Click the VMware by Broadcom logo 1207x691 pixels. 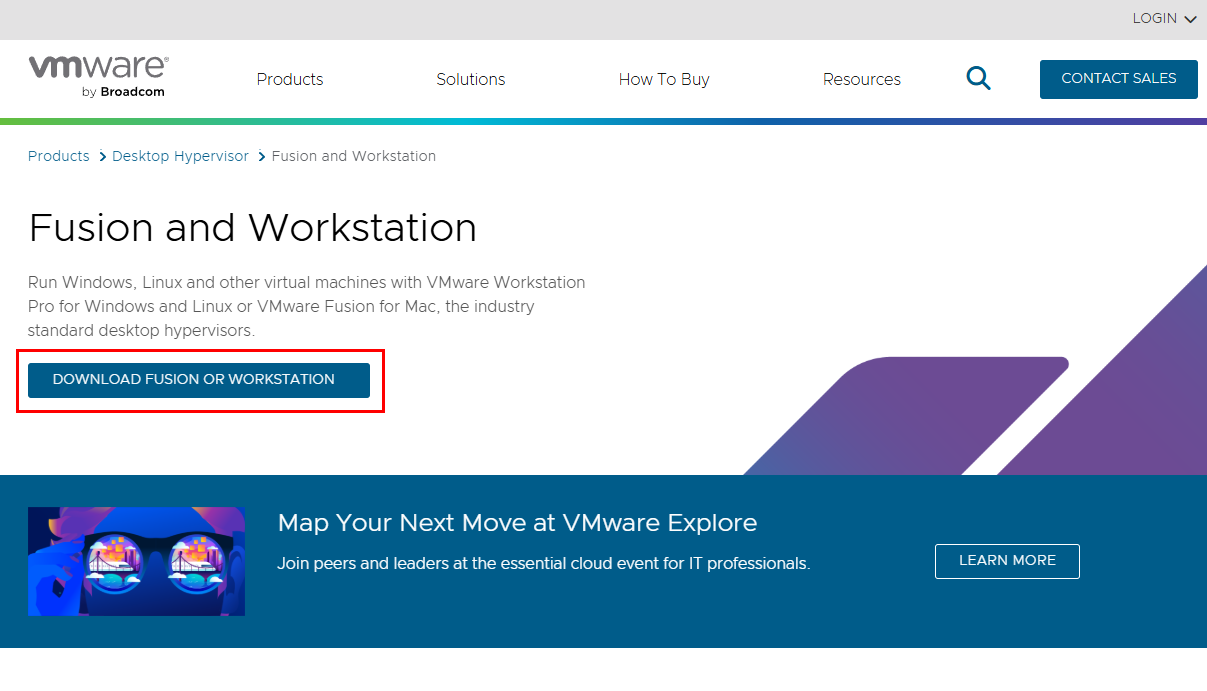click(98, 76)
